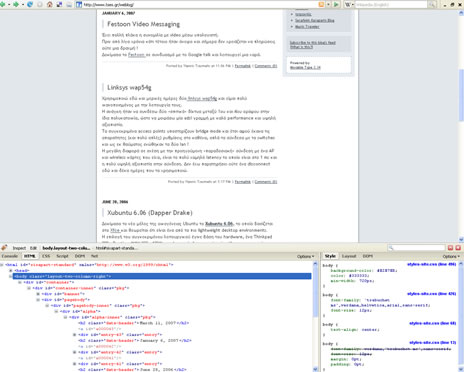
Task: Click the site favicon in the address bar
Action: pos(79,4)
